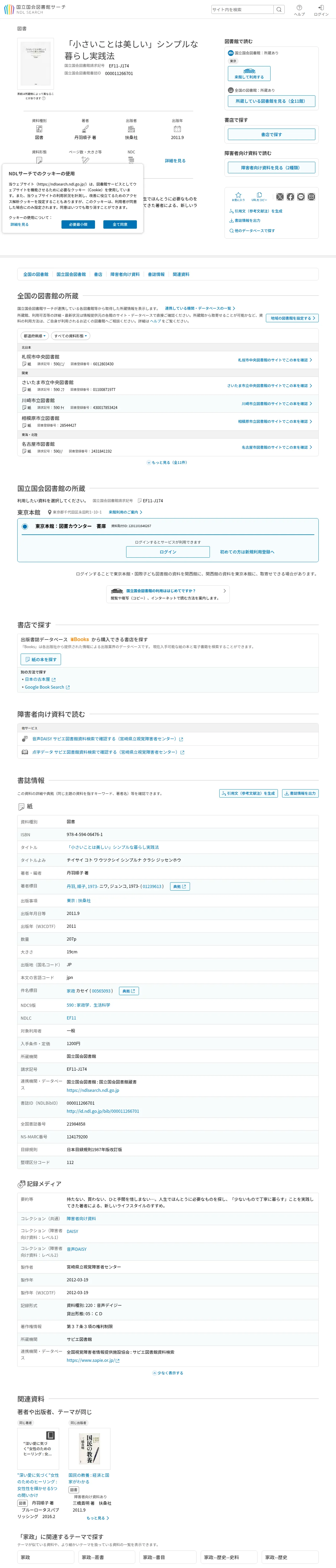
Task: Click 書店で探す button in sidebar
Action: tap(271, 135)
